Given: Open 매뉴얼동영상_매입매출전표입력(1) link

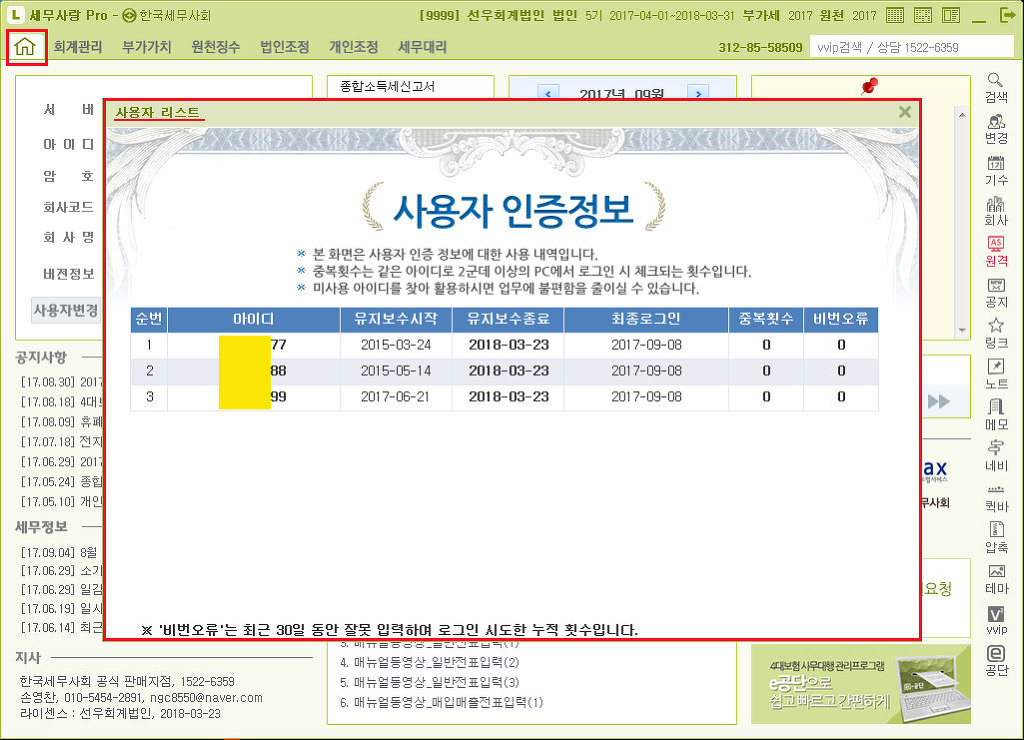Looking at the screenshot, I should pos(441,703).
